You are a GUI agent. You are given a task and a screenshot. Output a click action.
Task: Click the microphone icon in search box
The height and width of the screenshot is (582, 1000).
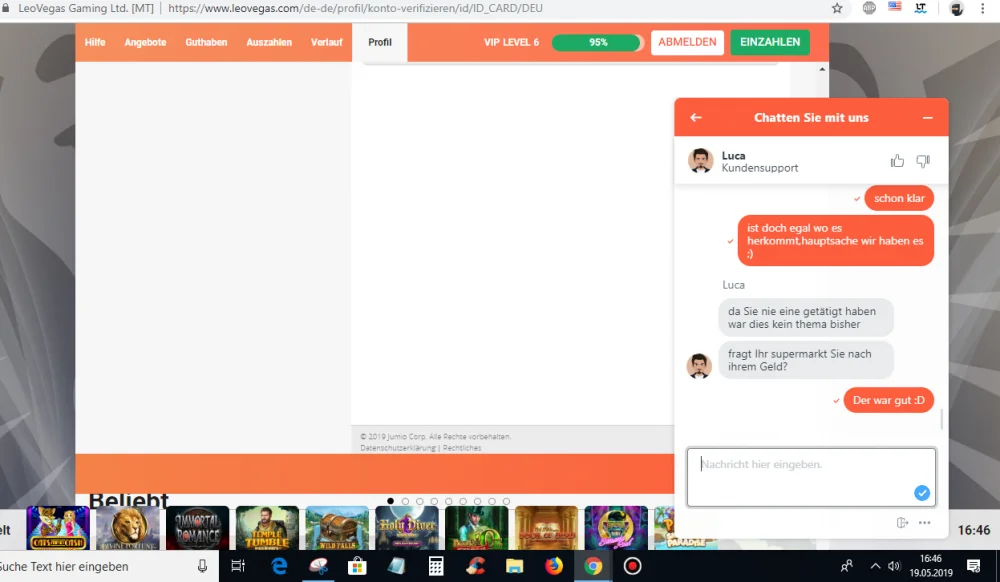[202, 566]
